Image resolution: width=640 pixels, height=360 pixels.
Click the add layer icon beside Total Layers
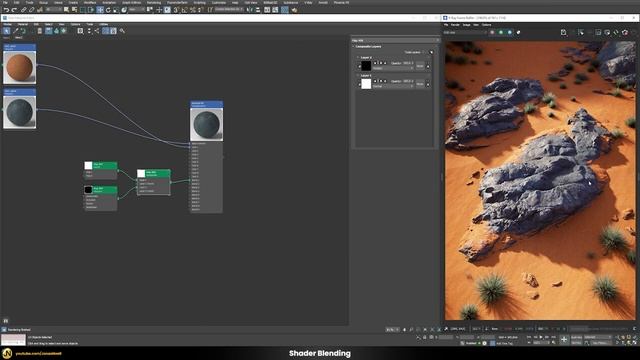tap(431, 52)
